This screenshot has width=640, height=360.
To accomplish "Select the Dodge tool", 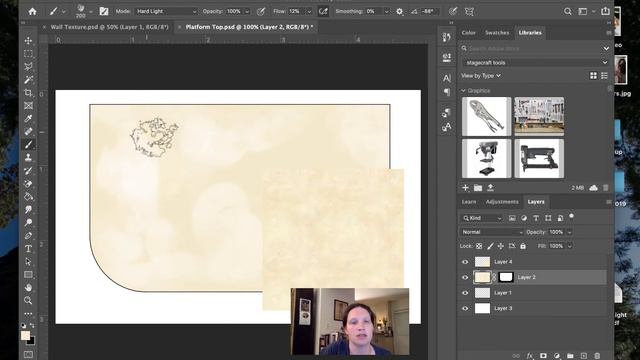I will pyautogui.click(x=28, y=222).
